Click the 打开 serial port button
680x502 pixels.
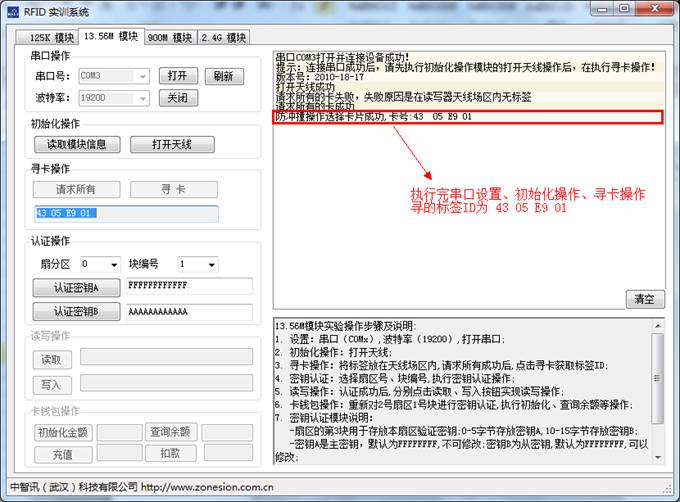pos(177,76)
